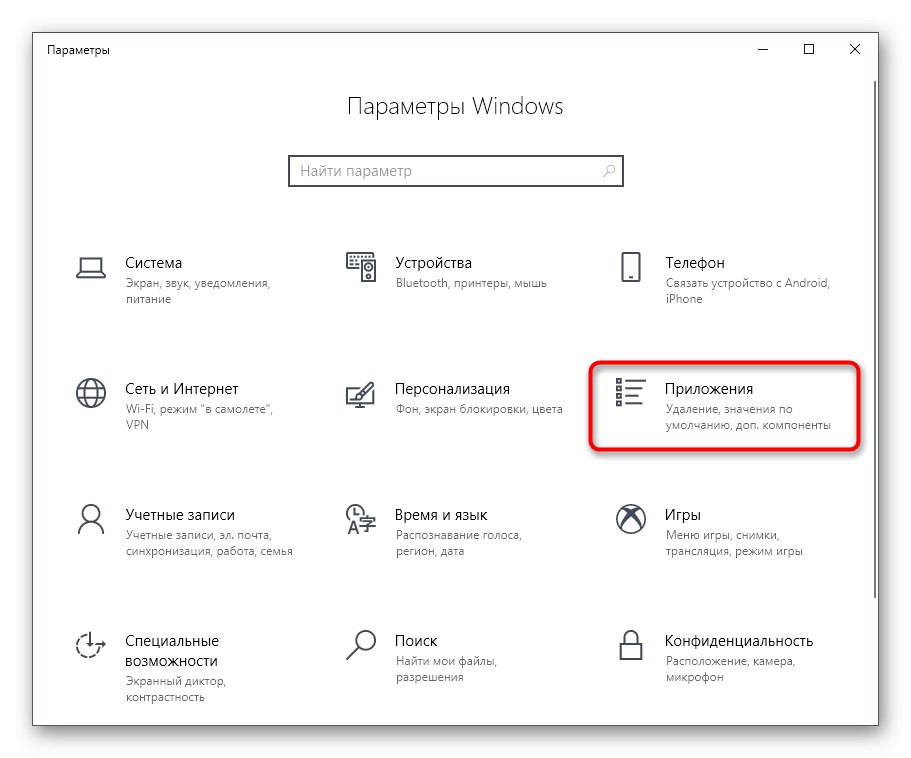Screen dimensions: 911x758
Task: Click 'Меню игры, снимки, трансляция' description
Action: tap(734, 543)
